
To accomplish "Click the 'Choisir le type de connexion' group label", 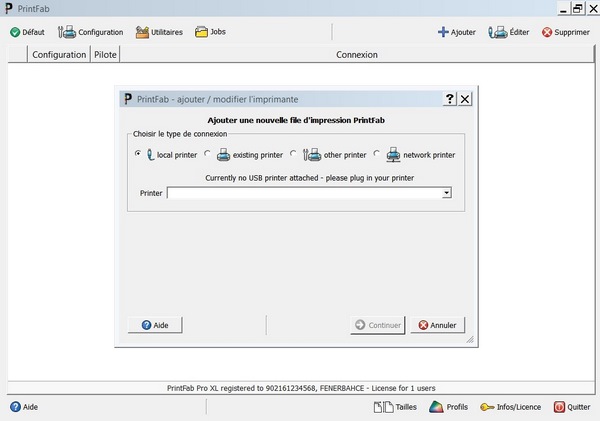I will [x=180, y=134].
